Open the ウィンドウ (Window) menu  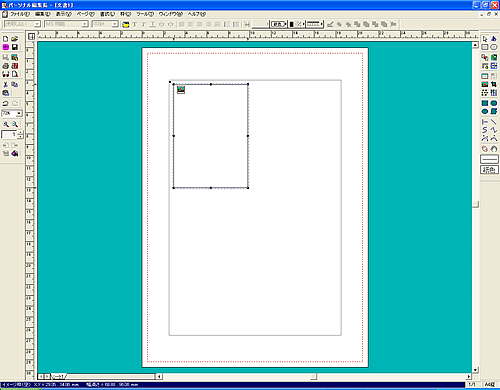[x=171, y=14]
